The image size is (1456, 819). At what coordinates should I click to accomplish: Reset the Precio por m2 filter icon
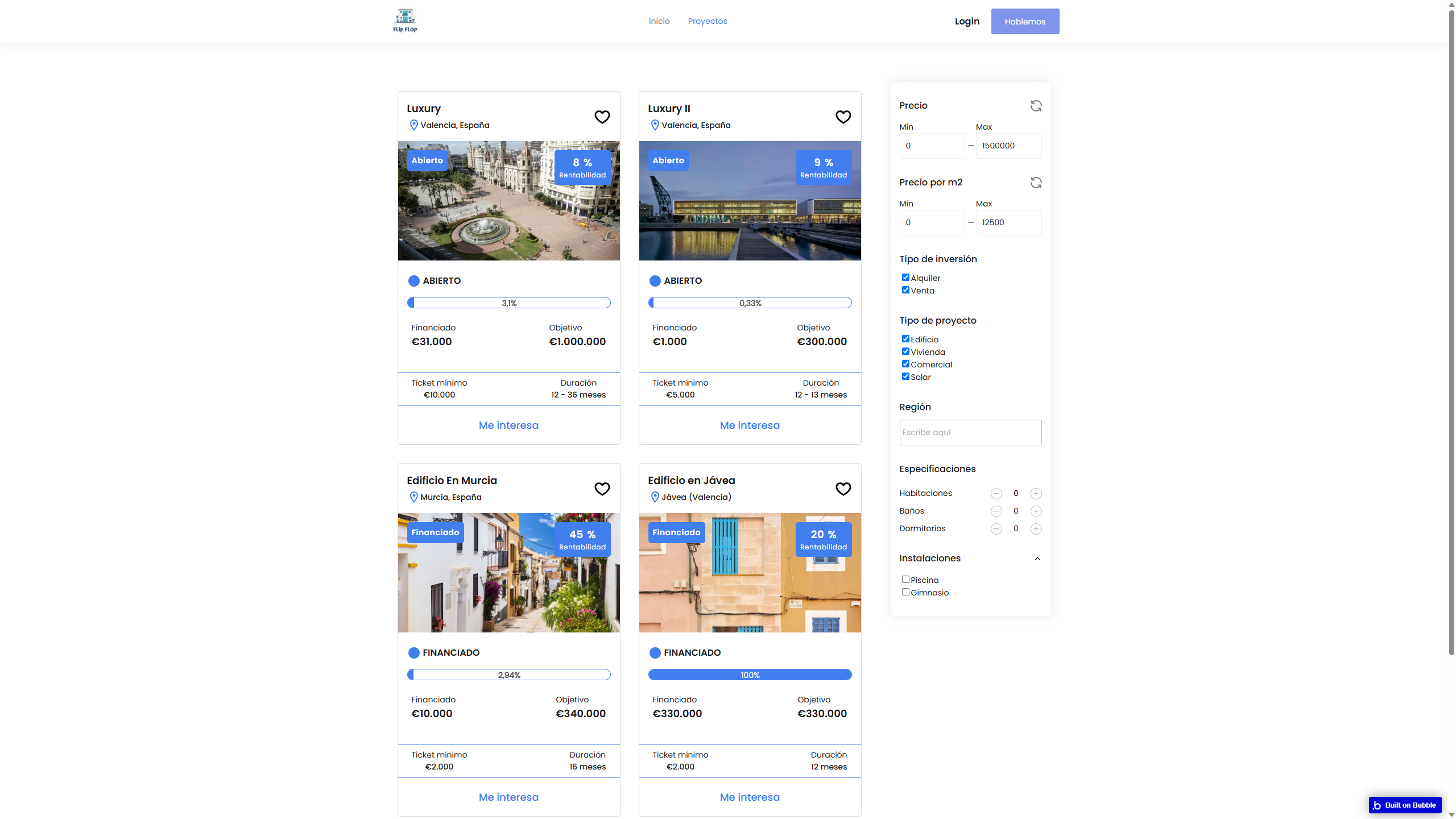[1036, 183]
